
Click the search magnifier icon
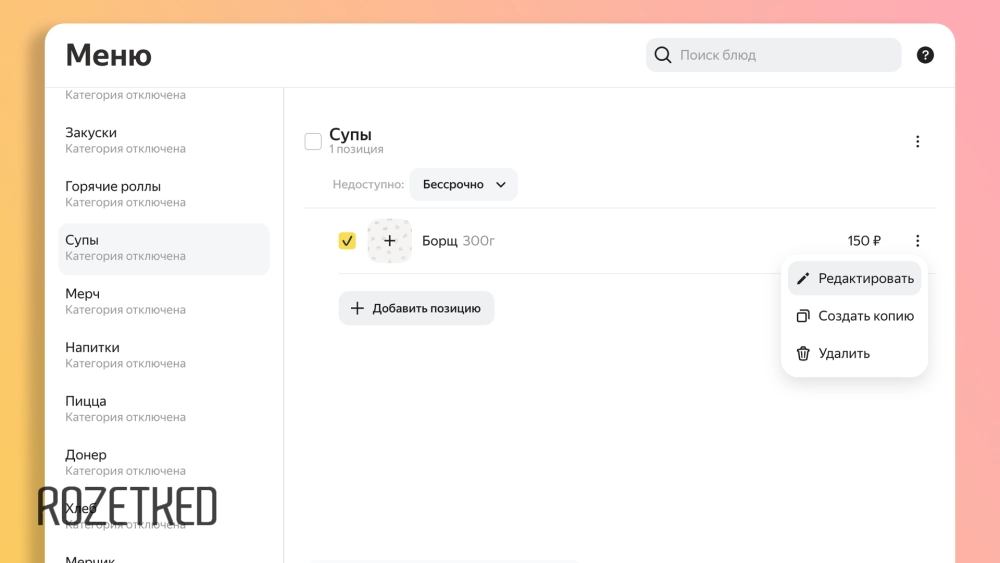(662, 55)
